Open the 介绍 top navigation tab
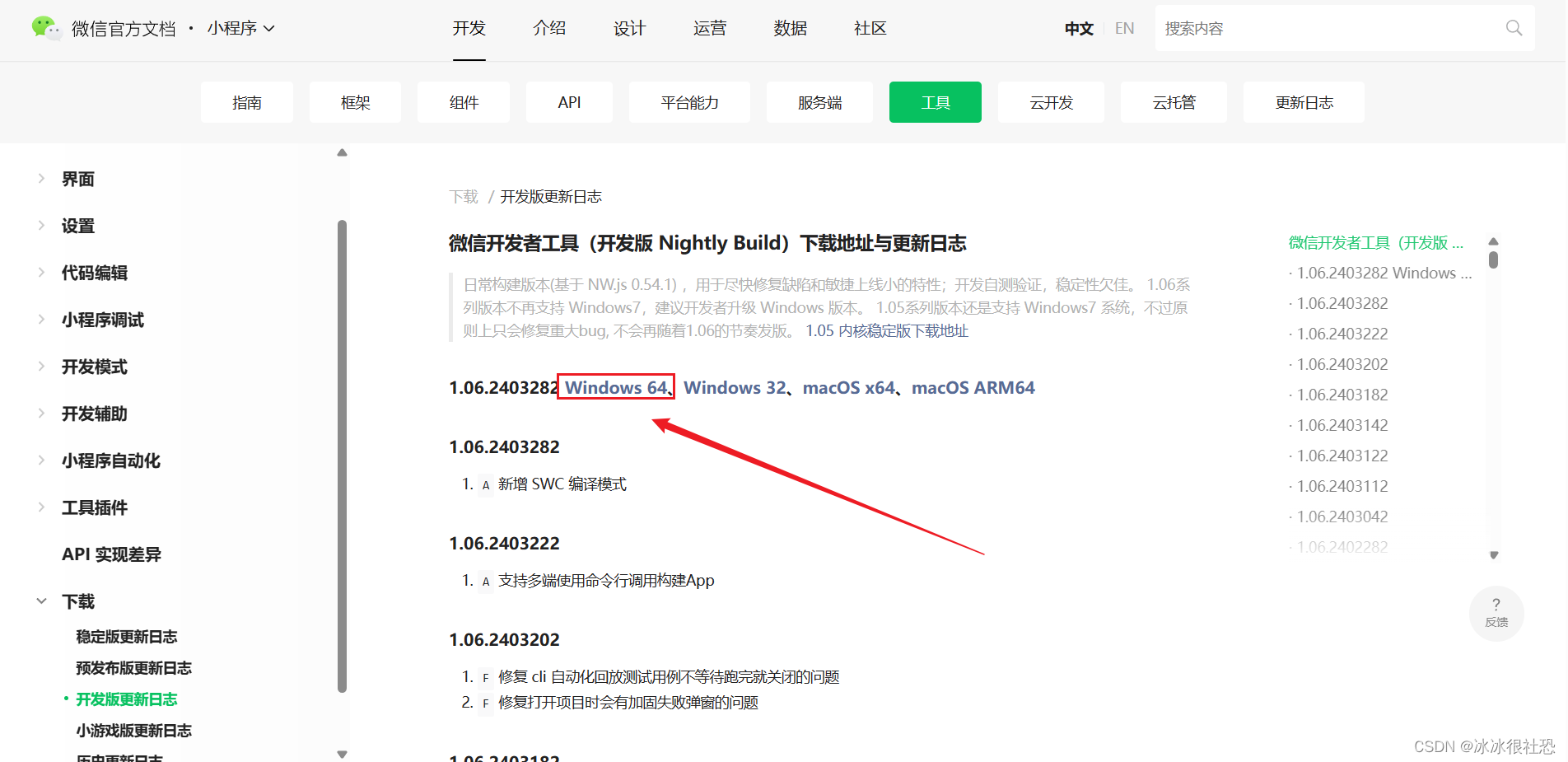The height and width of the screenshot is (762, 1568). pyautogui.click(x=549, y=29)
